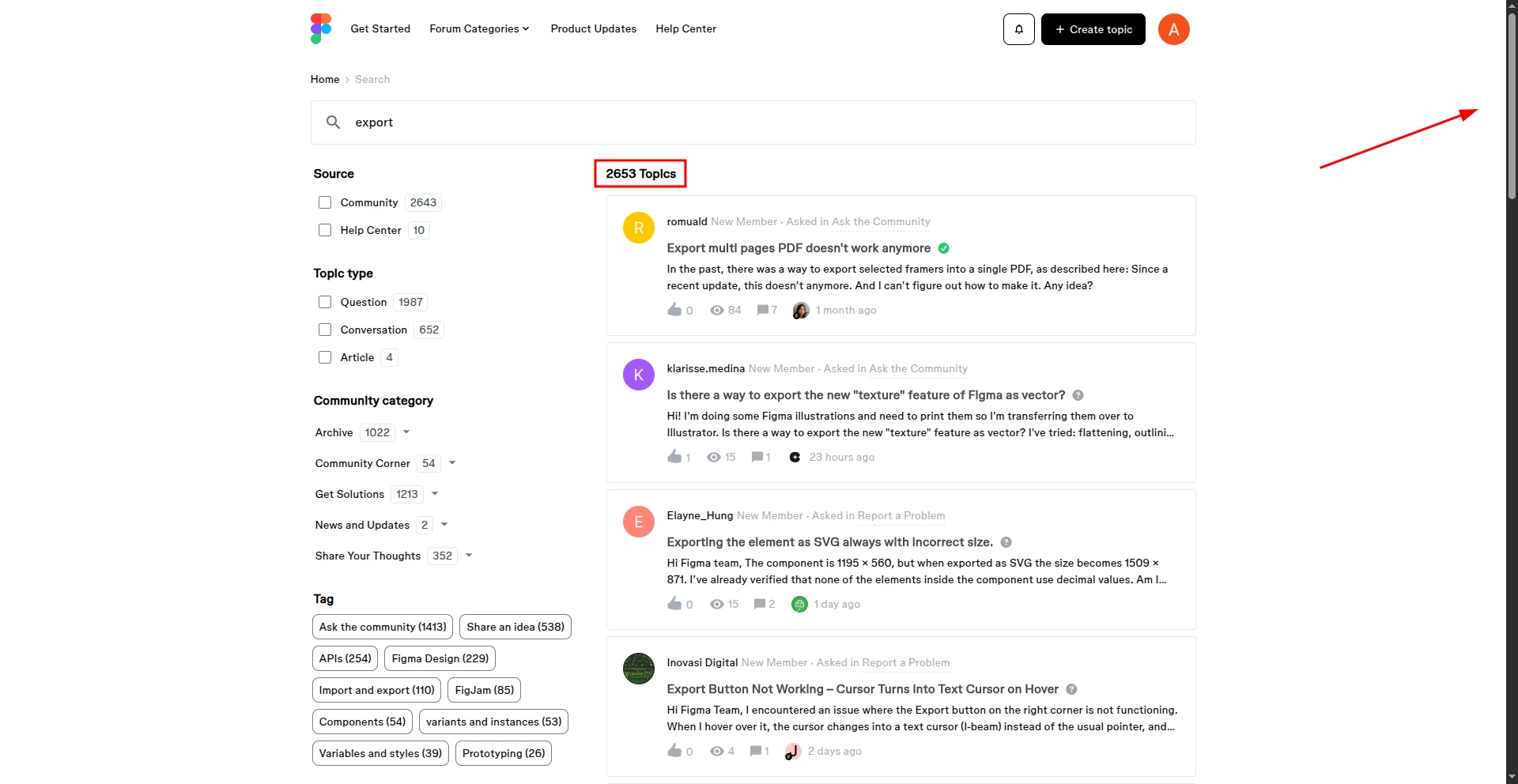
Task: Click Elayne_Hung's E avatar
Action: 638,522
